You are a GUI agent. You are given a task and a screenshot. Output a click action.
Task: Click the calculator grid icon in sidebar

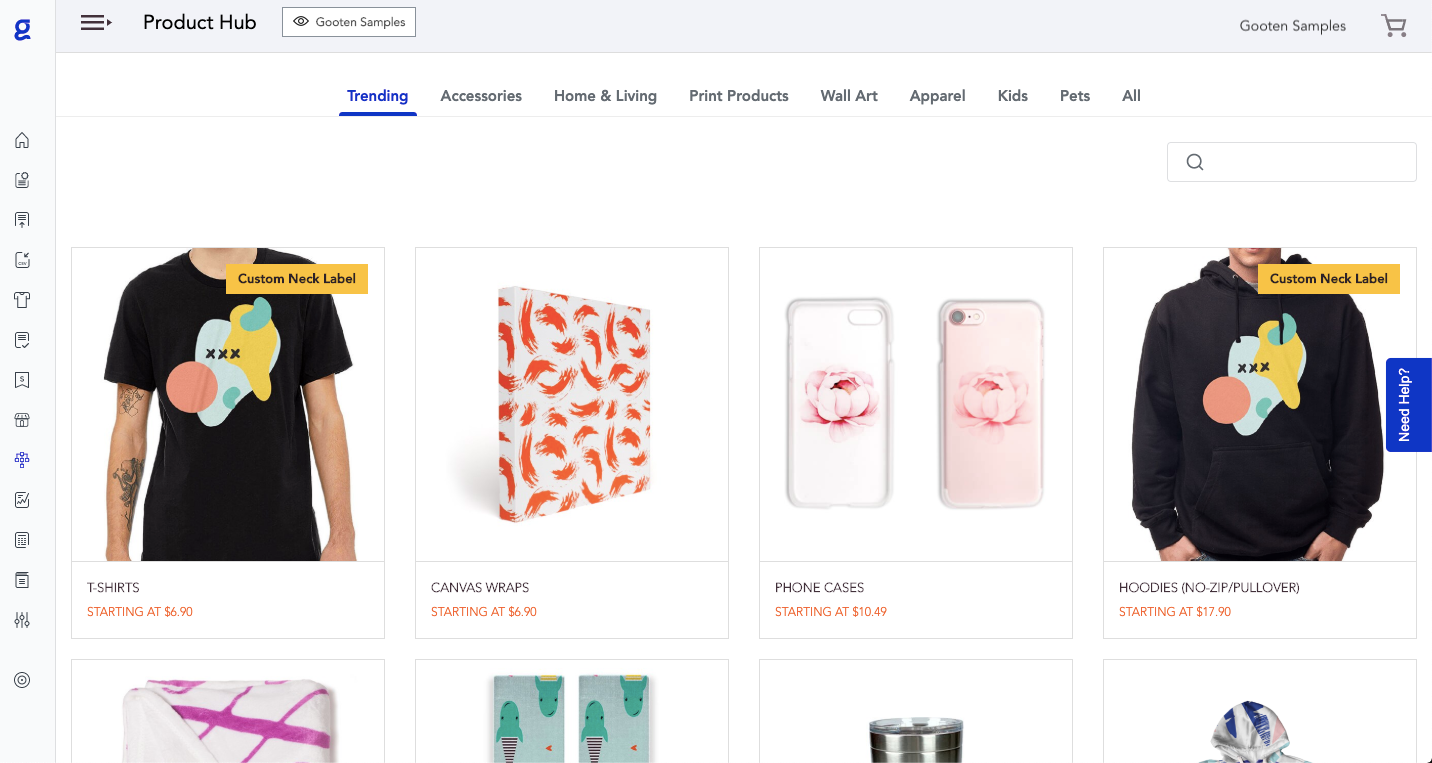22,540
